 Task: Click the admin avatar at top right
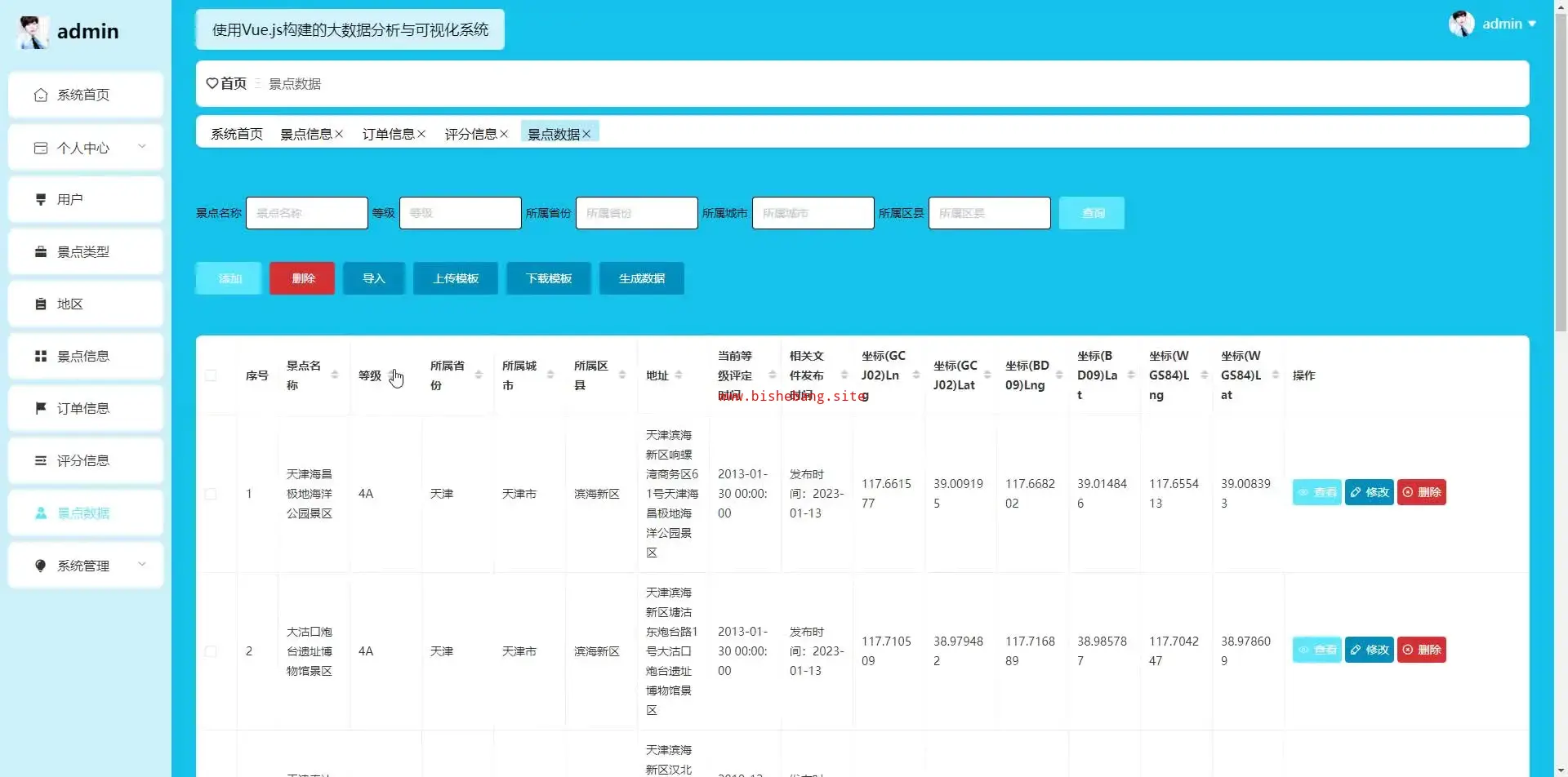coord(1461,24)
